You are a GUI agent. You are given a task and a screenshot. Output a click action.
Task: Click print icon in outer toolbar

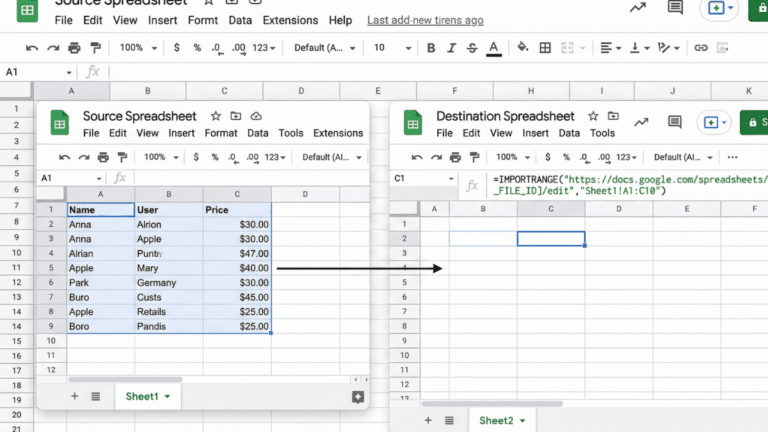74,48
